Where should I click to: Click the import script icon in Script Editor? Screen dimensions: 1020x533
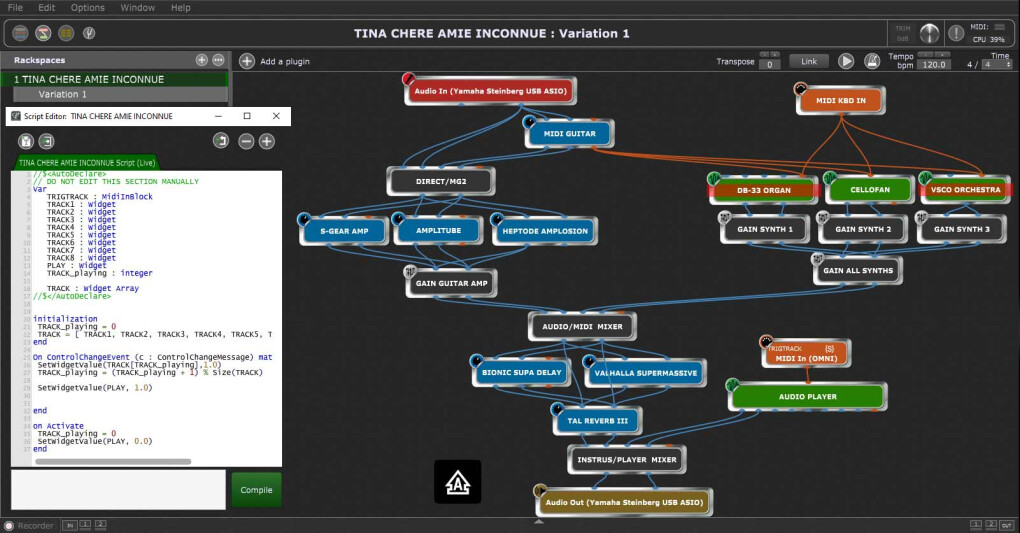click(x=46, y=141)
